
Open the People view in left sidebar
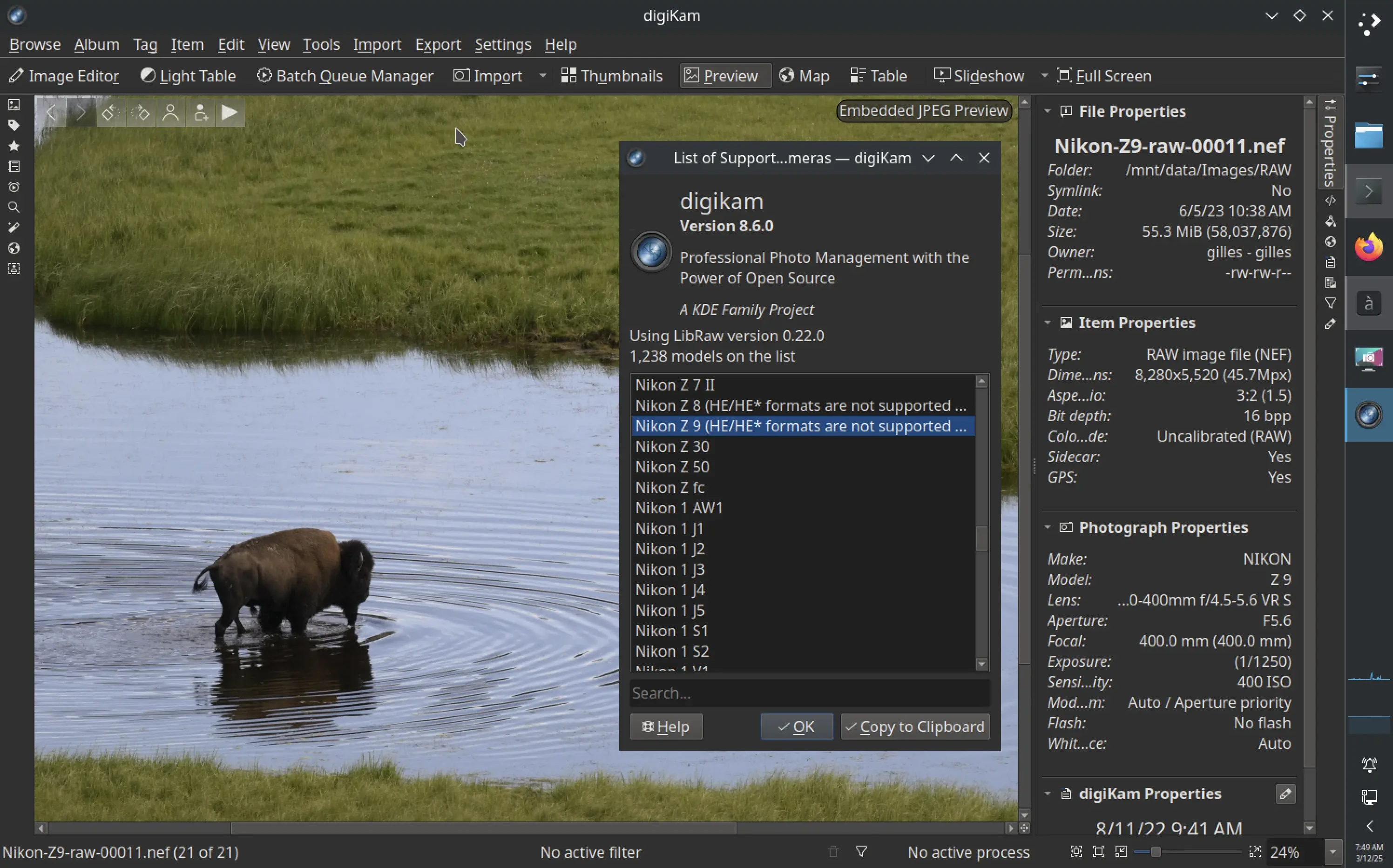coord(14,268)
